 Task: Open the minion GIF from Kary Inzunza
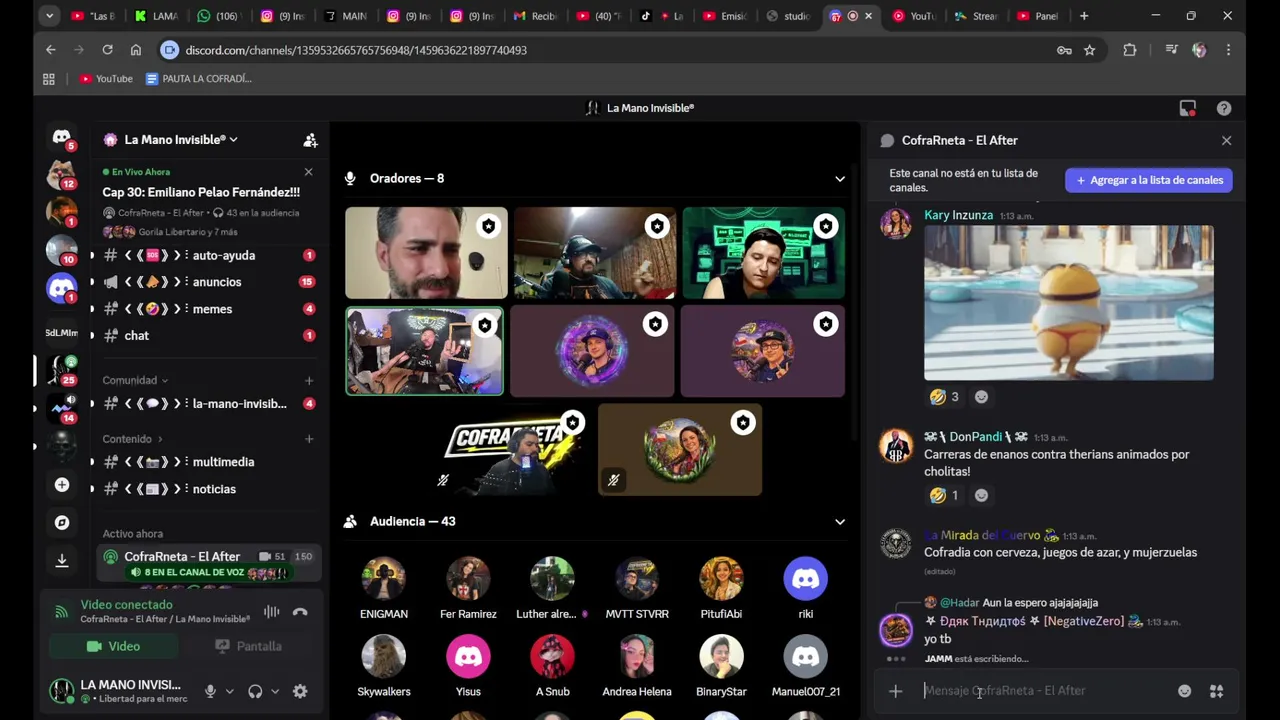(1068, 303)
